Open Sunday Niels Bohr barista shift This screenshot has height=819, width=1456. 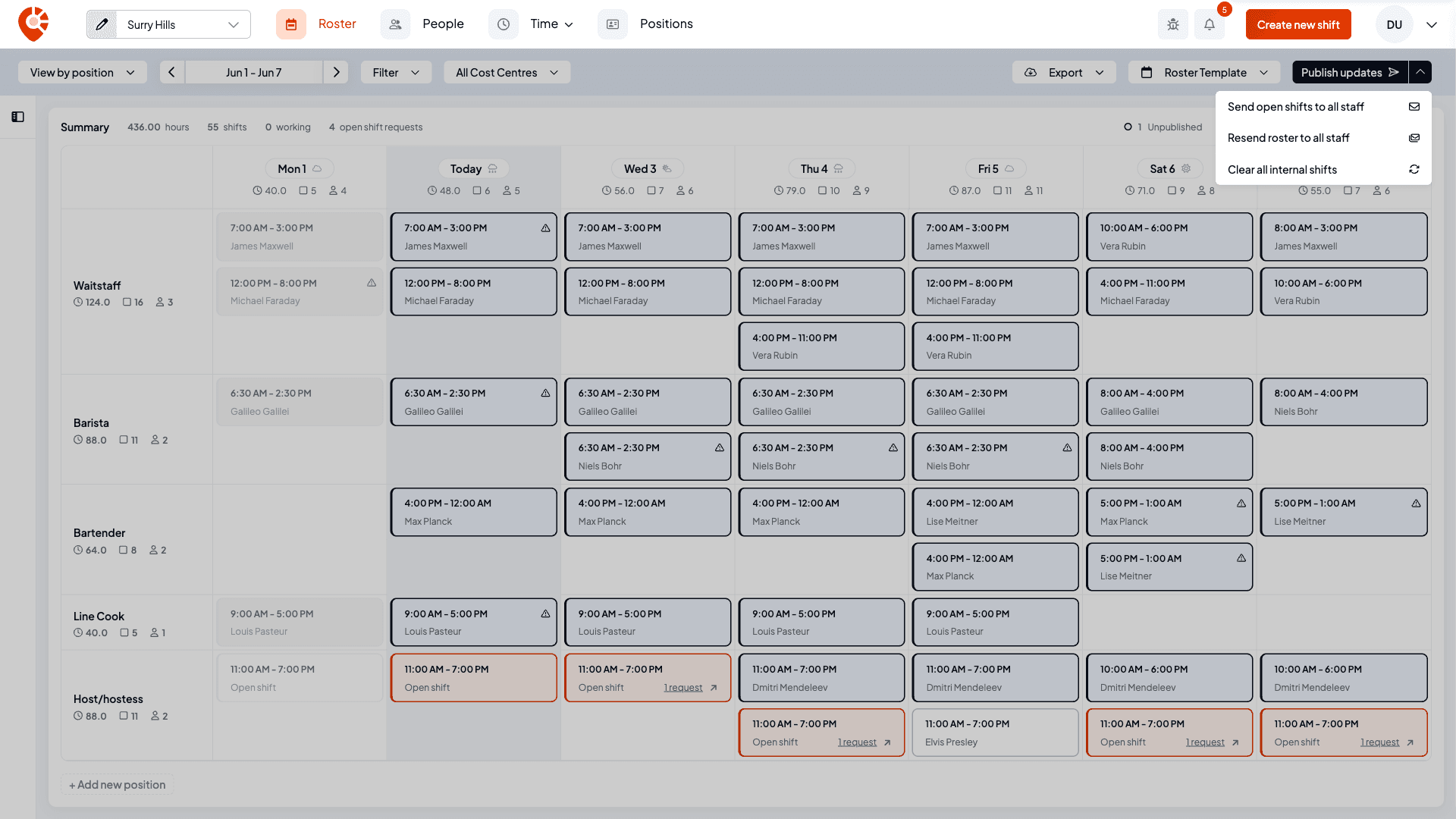pos(1344,402)
